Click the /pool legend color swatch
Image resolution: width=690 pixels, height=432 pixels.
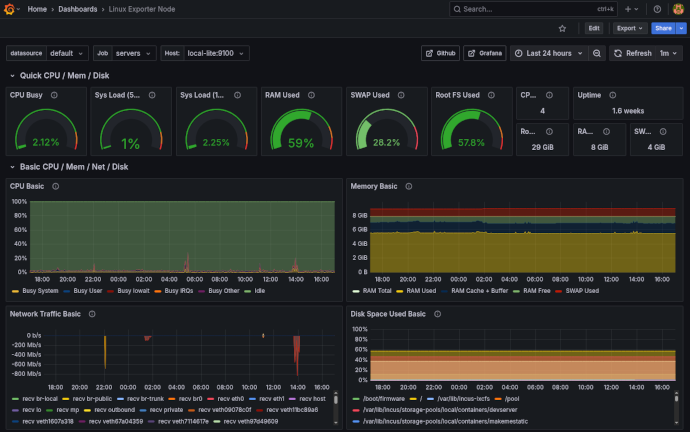(x=500, y=399)
